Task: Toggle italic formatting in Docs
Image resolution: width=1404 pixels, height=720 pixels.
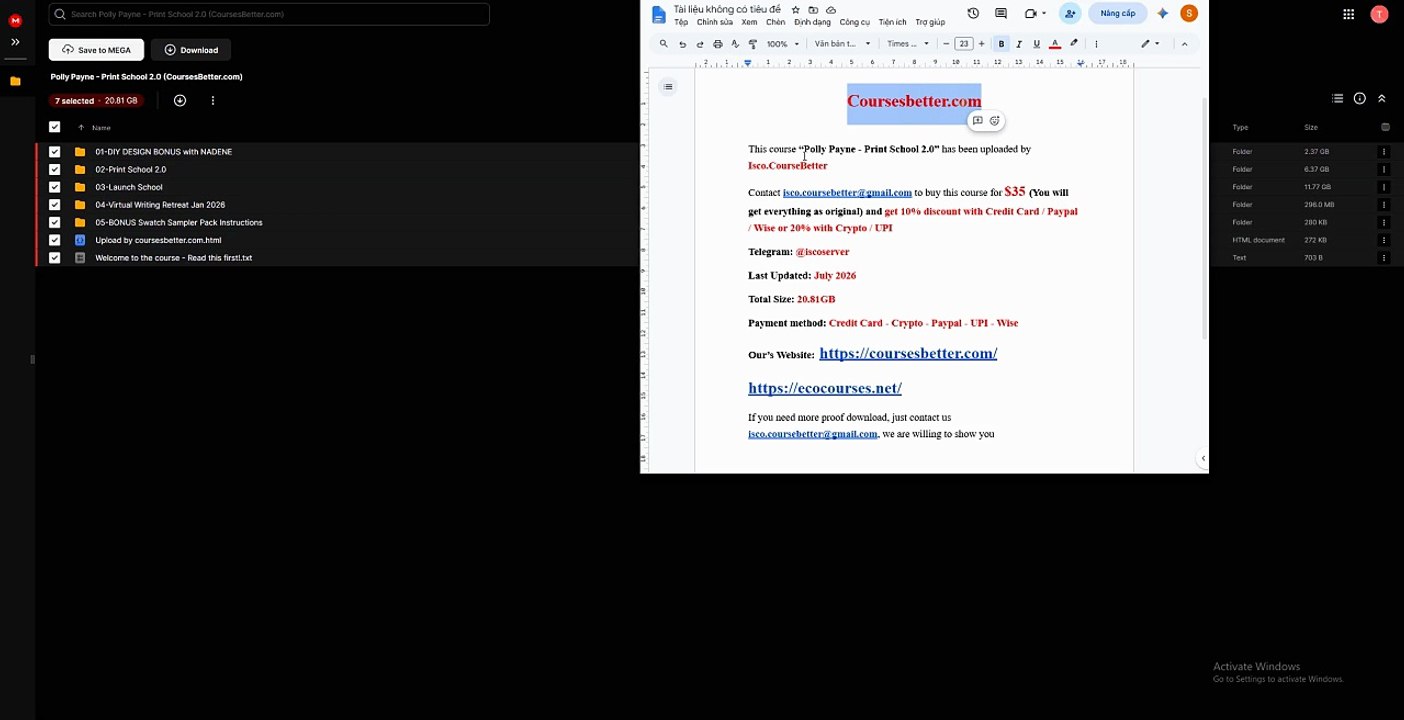Action: tap(1019, 44)
